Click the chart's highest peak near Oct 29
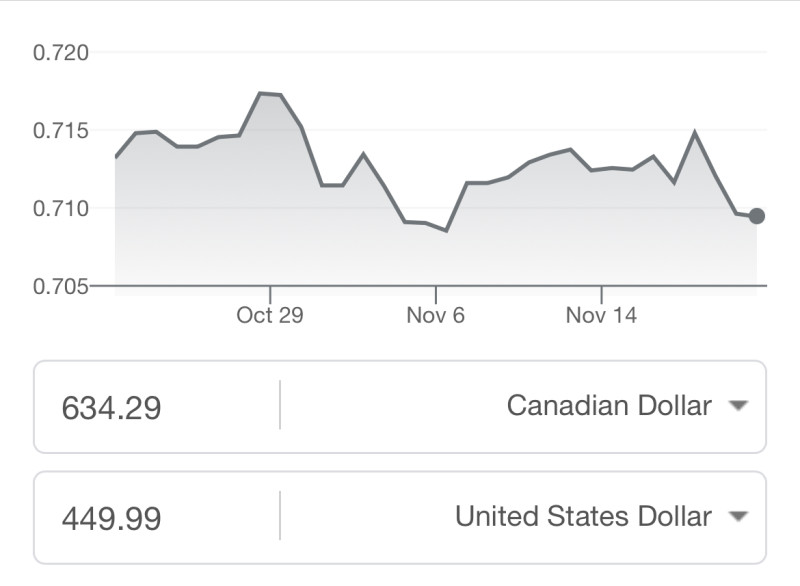This screenshot has height=586, width=800. tap(260, 93)
